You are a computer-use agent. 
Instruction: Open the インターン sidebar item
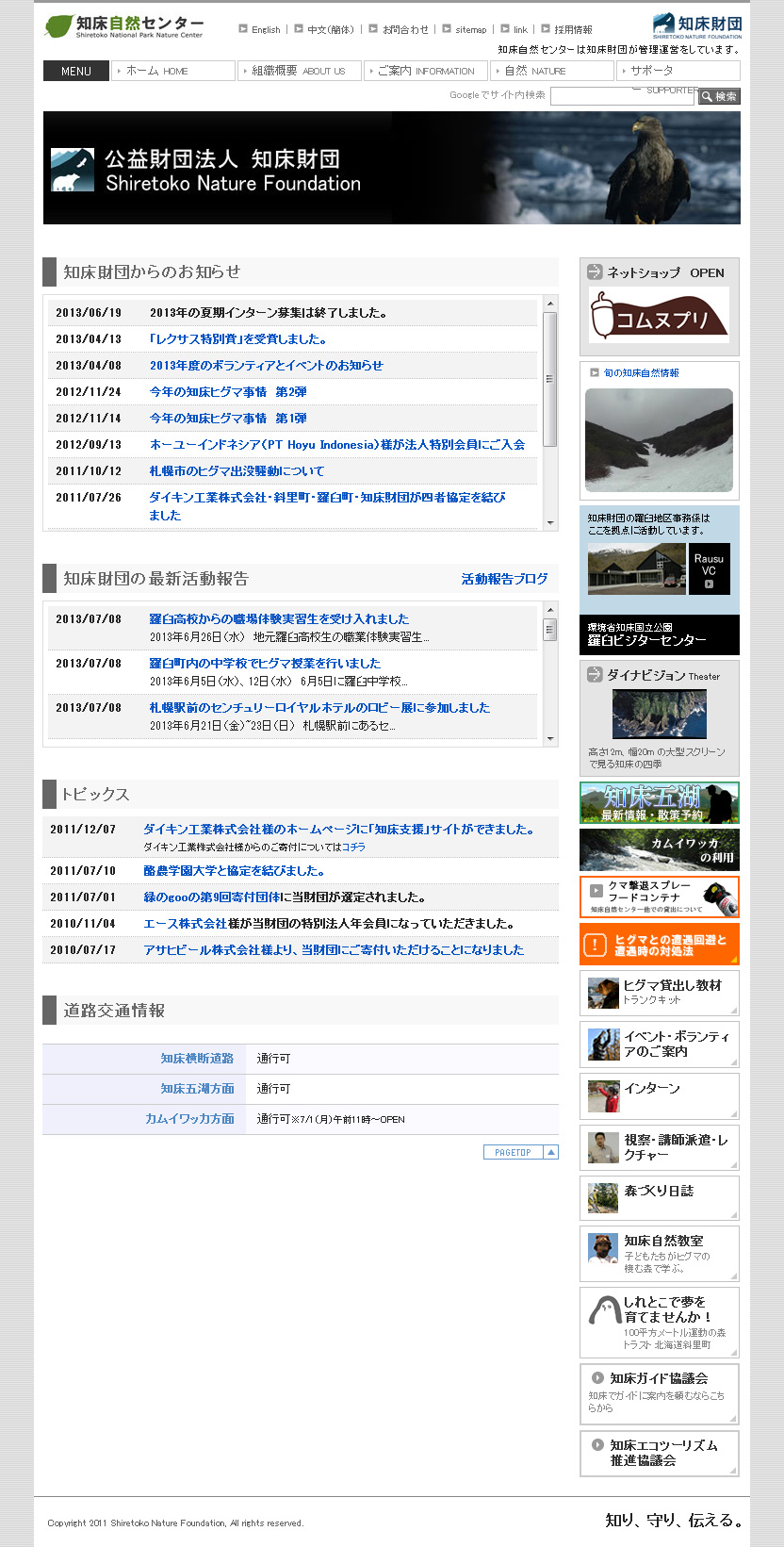coord(660,1095)
